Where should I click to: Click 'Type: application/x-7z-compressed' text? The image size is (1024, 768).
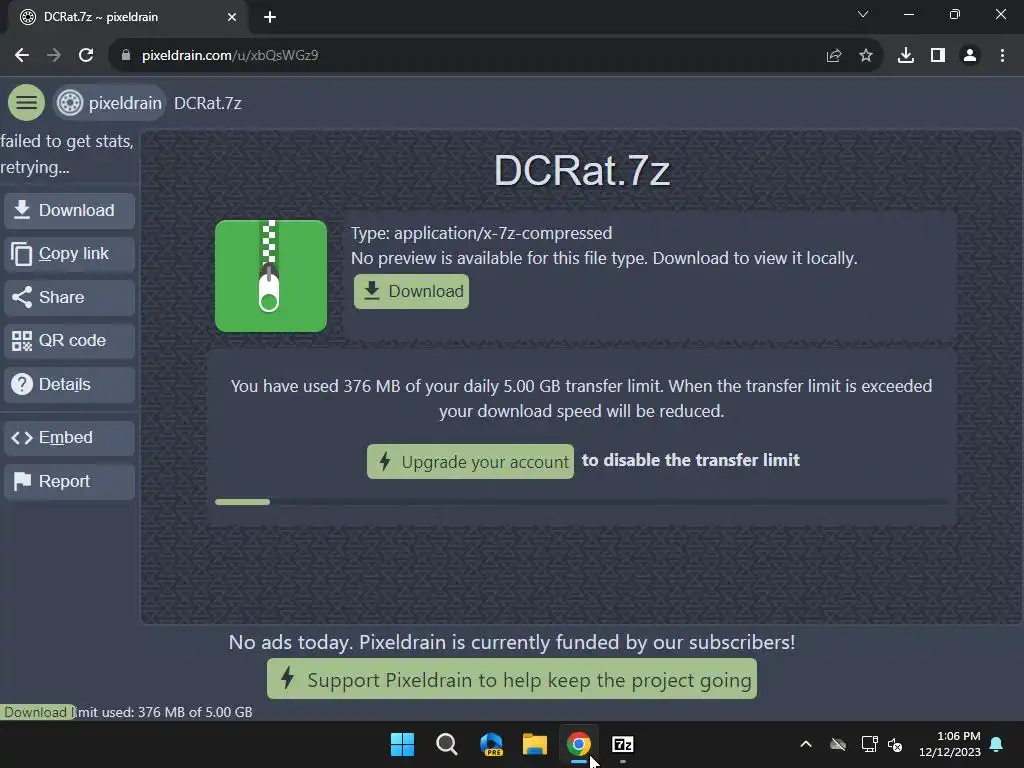point(481,233)
